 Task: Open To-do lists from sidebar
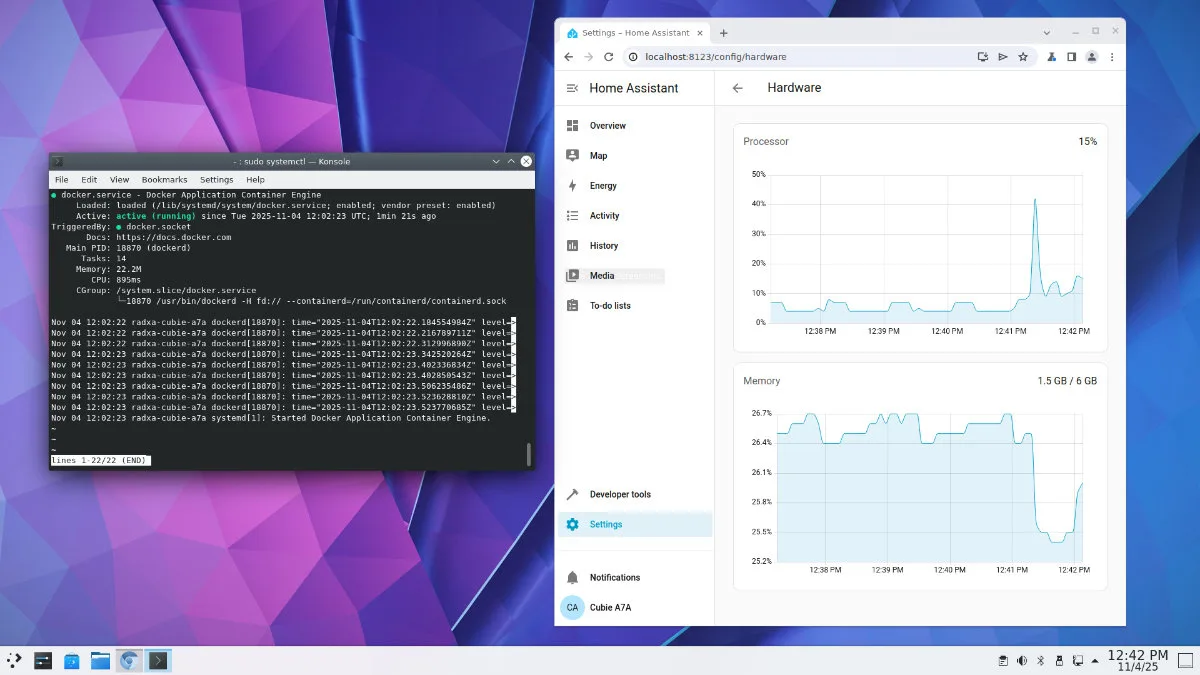(x=609, y=306)
